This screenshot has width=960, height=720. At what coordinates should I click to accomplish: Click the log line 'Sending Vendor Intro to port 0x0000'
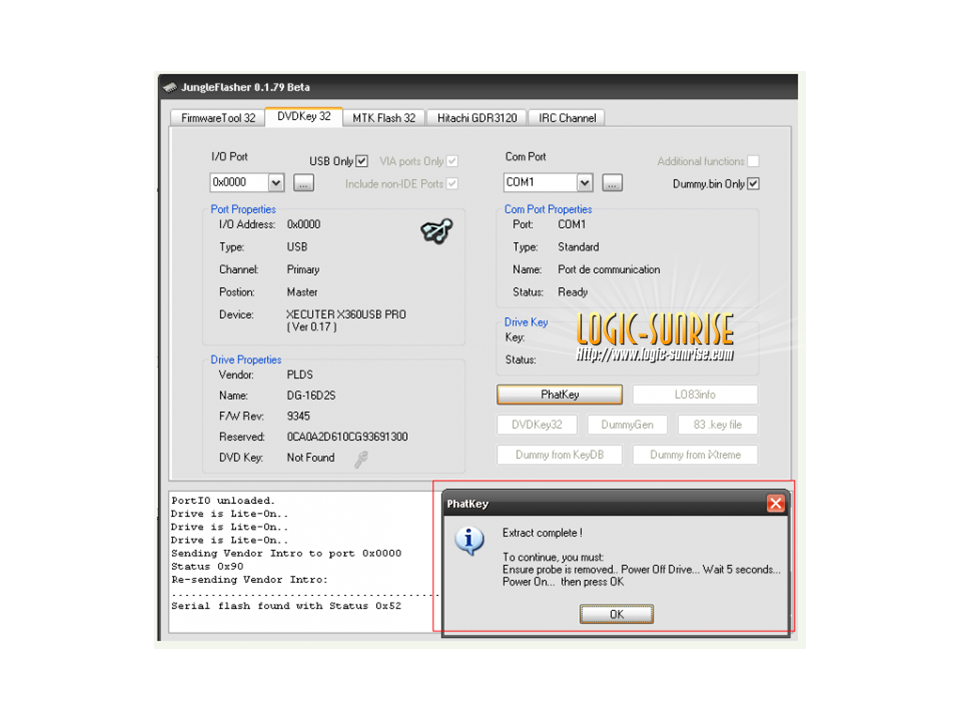(x=286, y=553)
